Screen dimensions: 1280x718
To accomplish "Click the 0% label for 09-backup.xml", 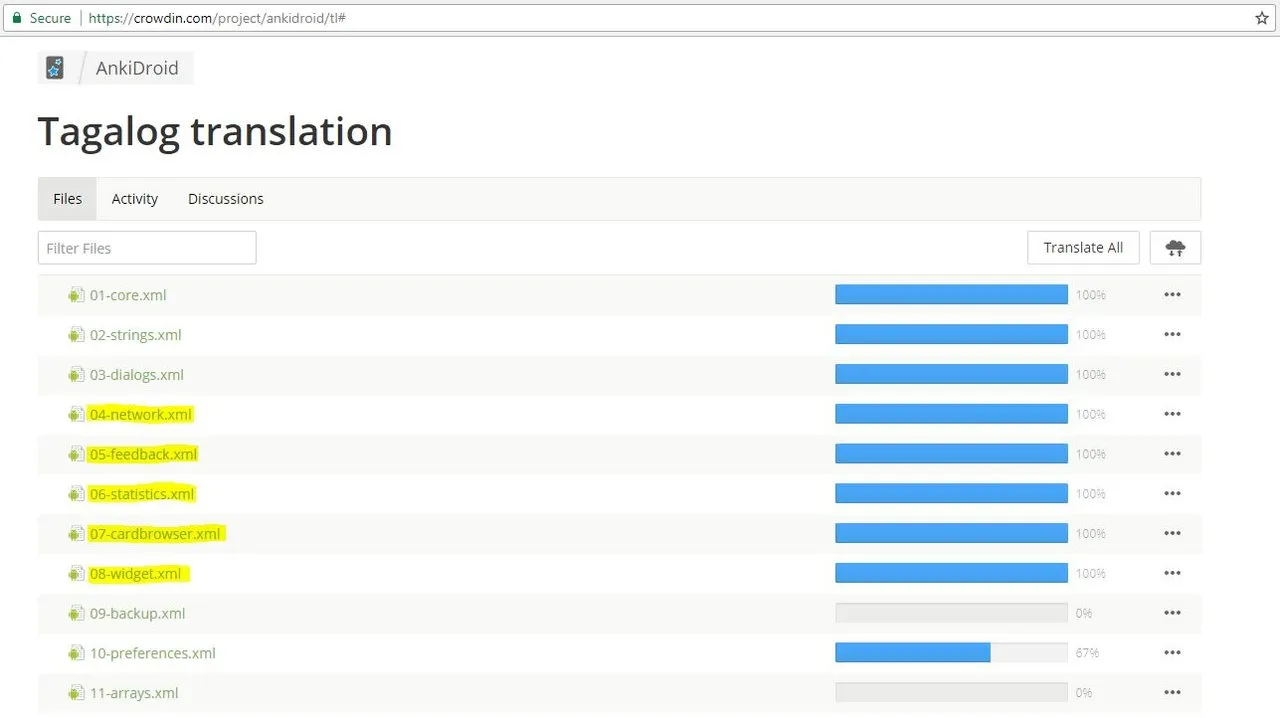I will pyautogui.click(x=1084, y=613).
